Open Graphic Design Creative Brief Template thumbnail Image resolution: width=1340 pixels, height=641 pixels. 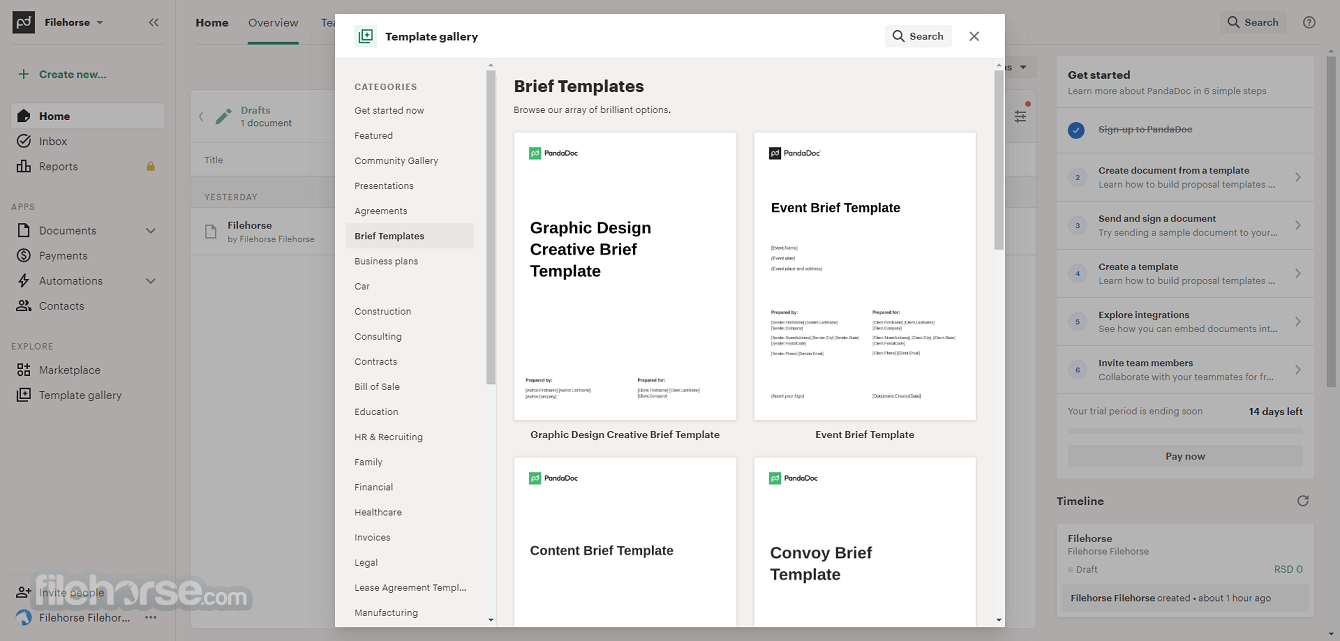625,276
